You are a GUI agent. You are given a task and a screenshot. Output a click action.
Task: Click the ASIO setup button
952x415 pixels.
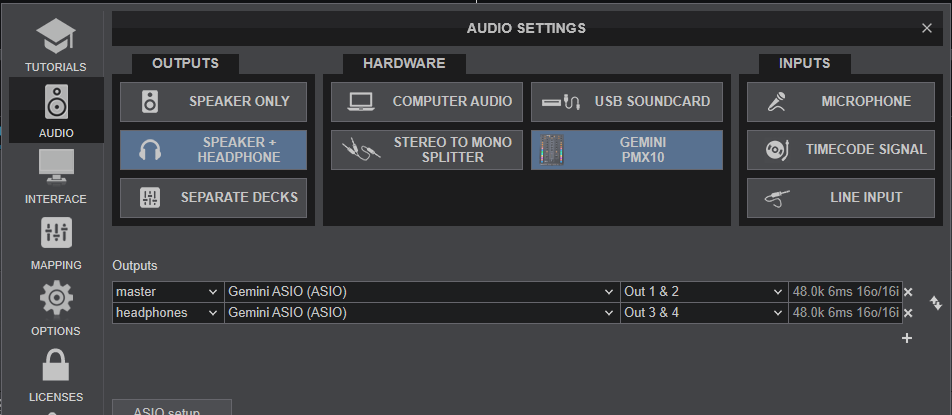[x=172, y=409]
